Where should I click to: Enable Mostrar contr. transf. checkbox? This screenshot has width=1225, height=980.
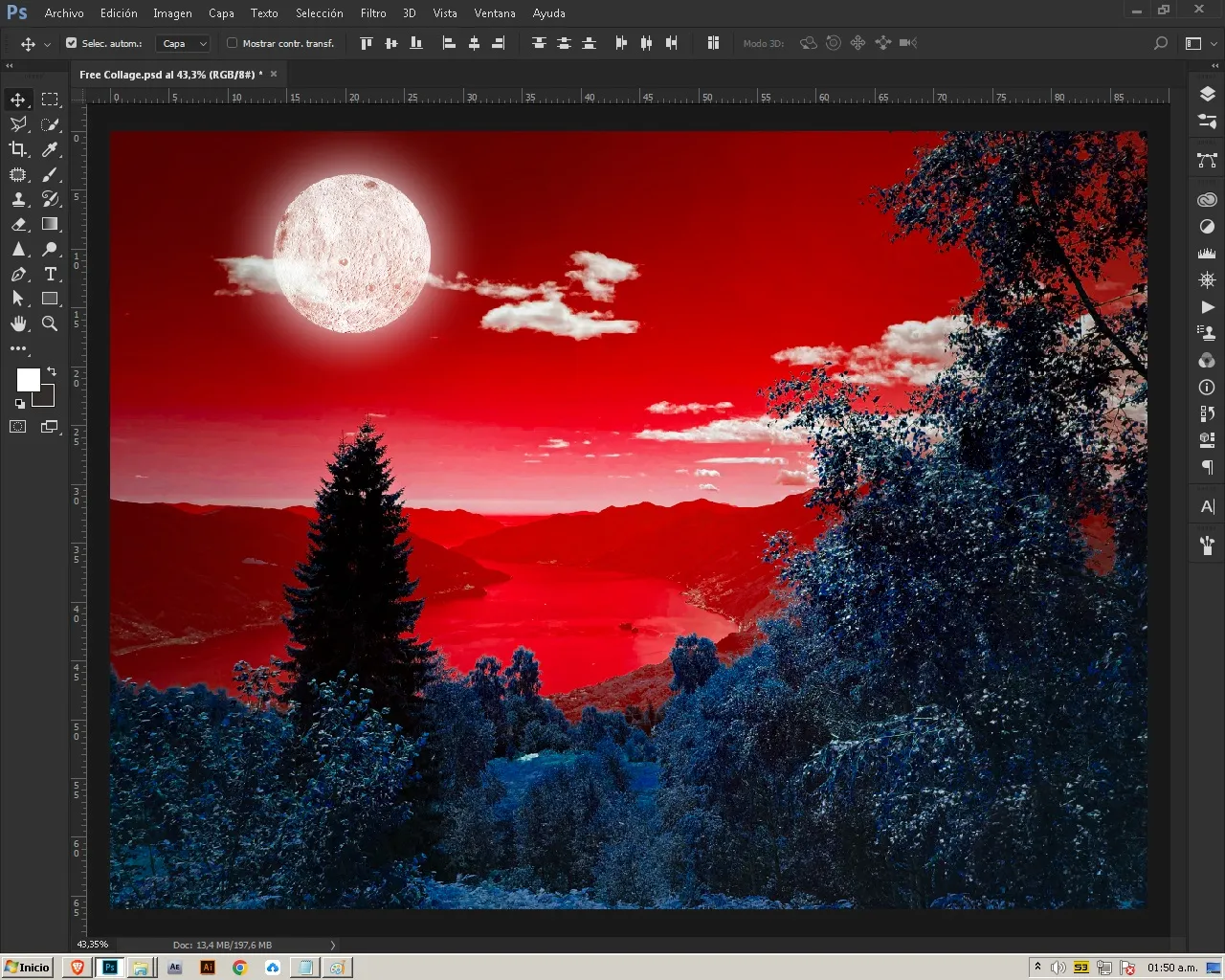point(232,43)
